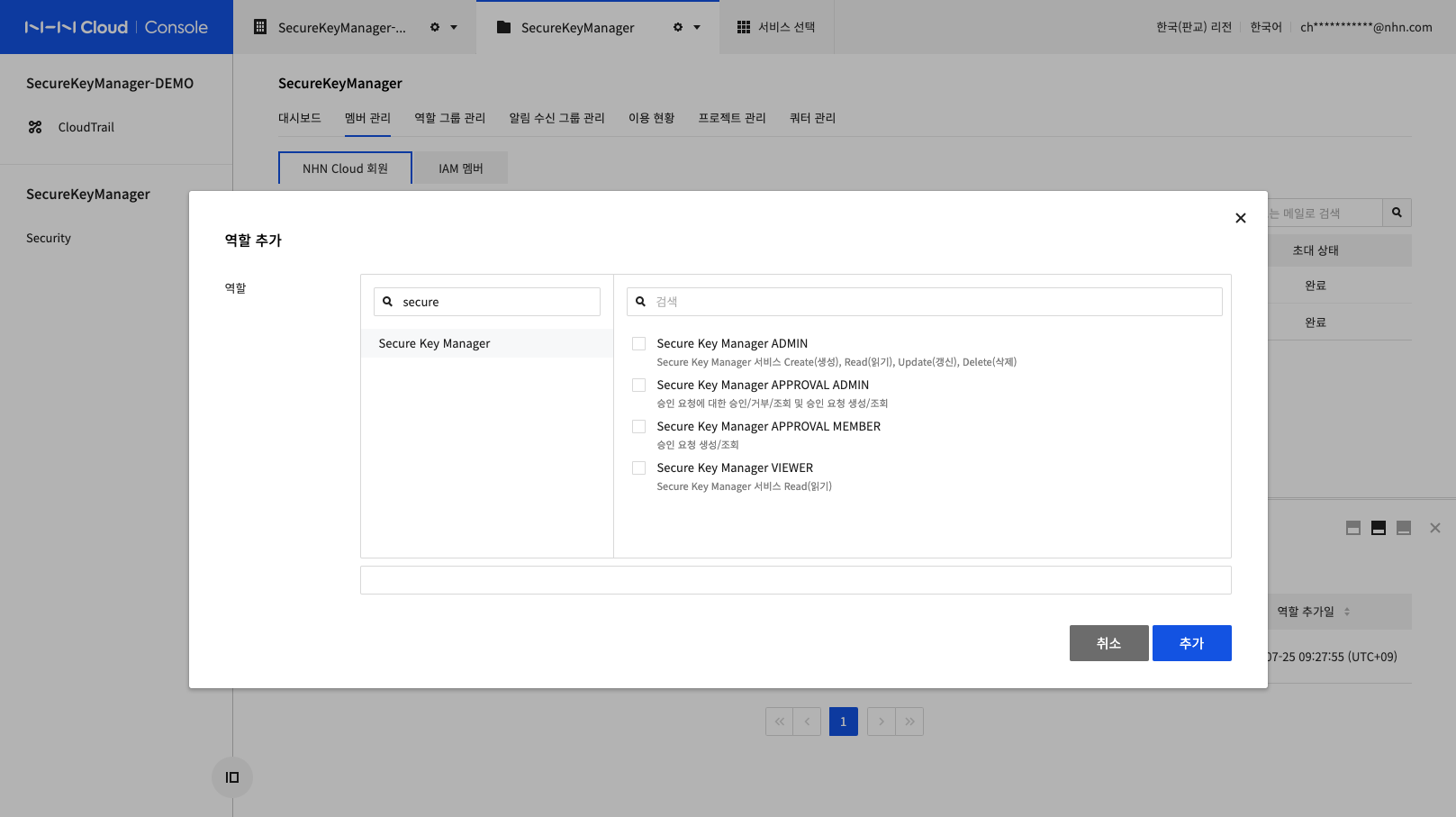The image size is (1456, 817).
Task: Click the service search field containing secure
Action: pyautogui.click(x=487, y=302)
